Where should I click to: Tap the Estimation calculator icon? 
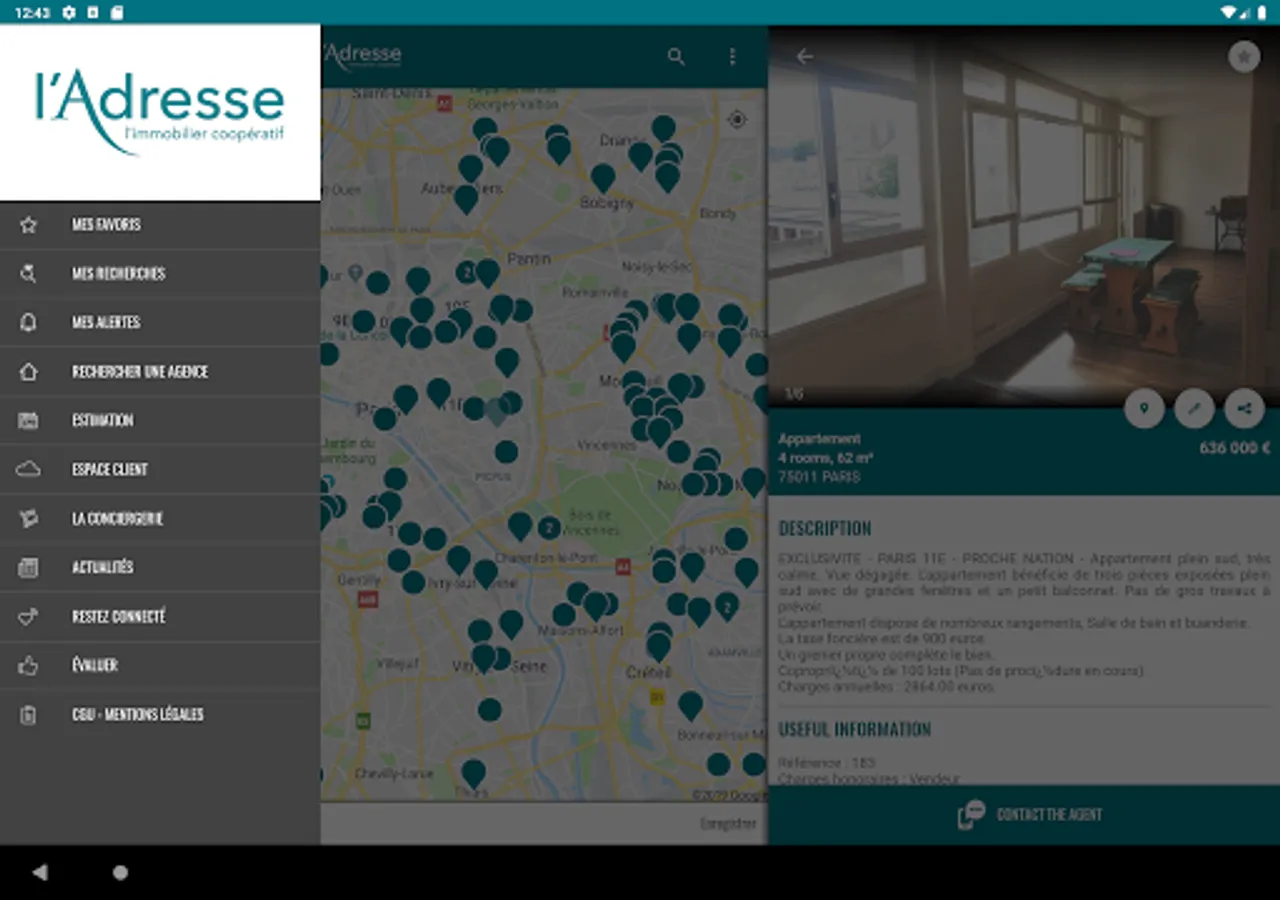[28, 421]
